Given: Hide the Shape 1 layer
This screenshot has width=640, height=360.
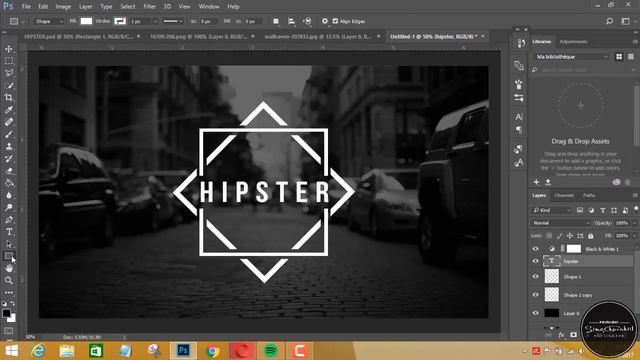Looking at the screenshot, I should point(536,277).
